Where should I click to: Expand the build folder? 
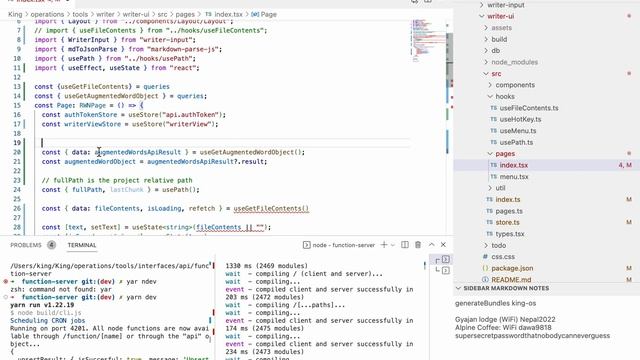tap(486, 39)
